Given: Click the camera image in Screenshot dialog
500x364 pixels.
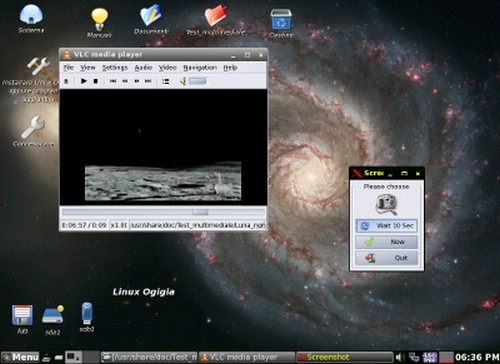Looking at the screenshot, I should coord(386,204).
